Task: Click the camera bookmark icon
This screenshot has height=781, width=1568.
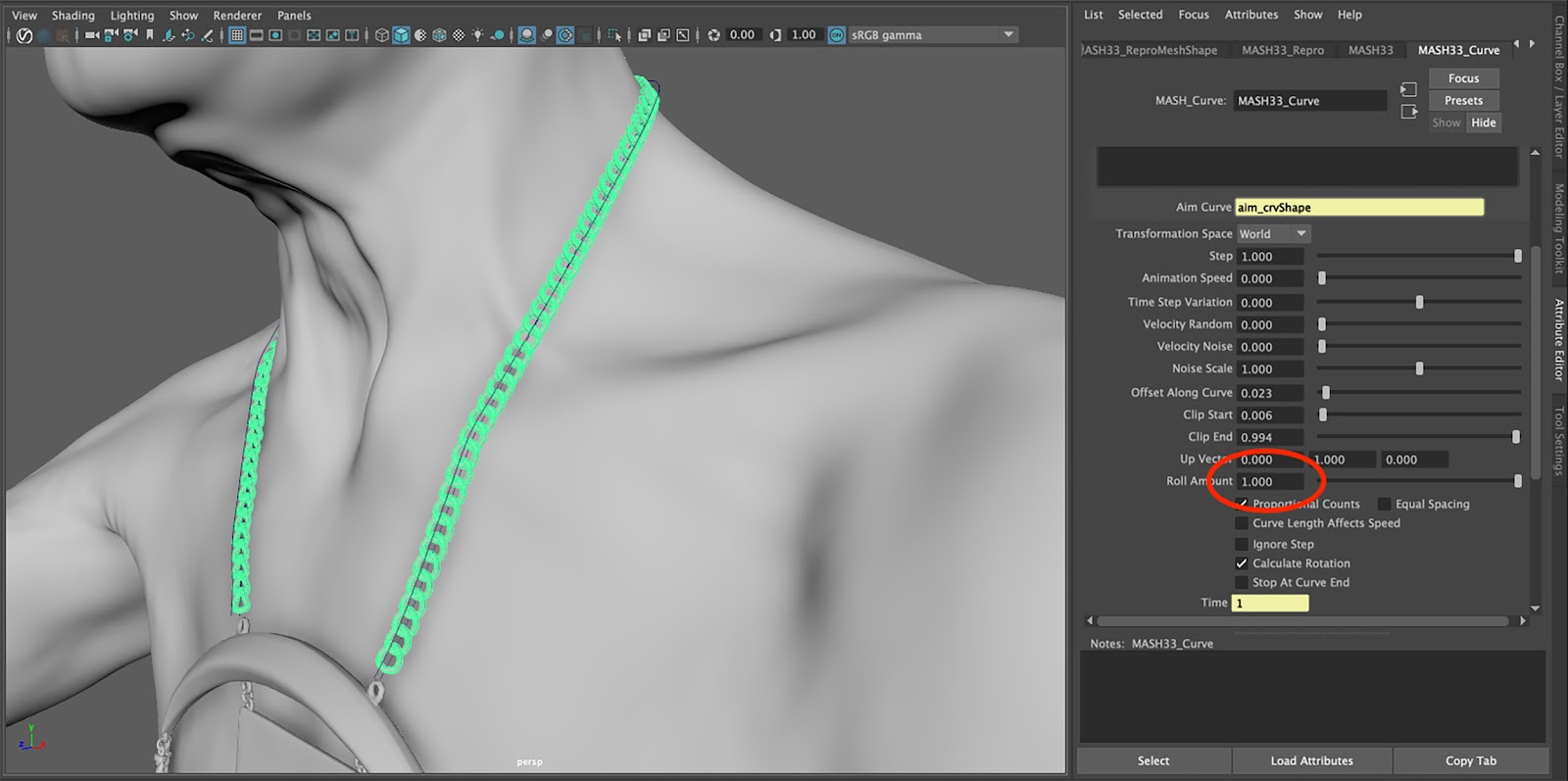Action: (149, 35)
